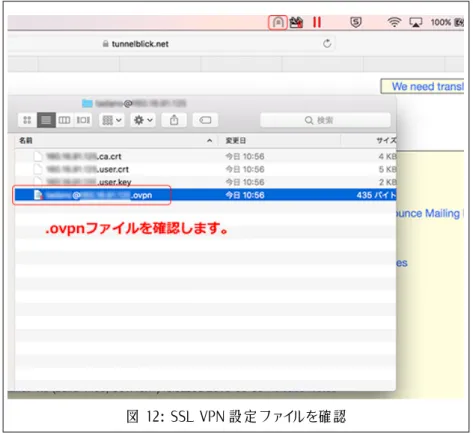
Task: Switch Finder to column view
Action: [64, 120]
